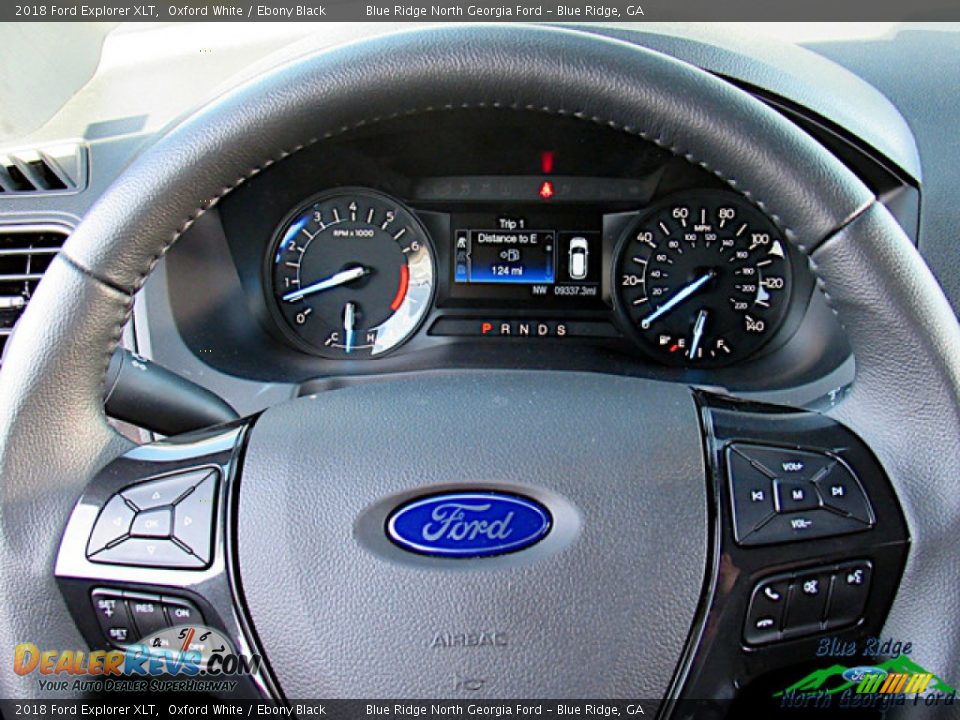Tap the red seatbelt warning light

pyautogui.click(x=546, y=189)
